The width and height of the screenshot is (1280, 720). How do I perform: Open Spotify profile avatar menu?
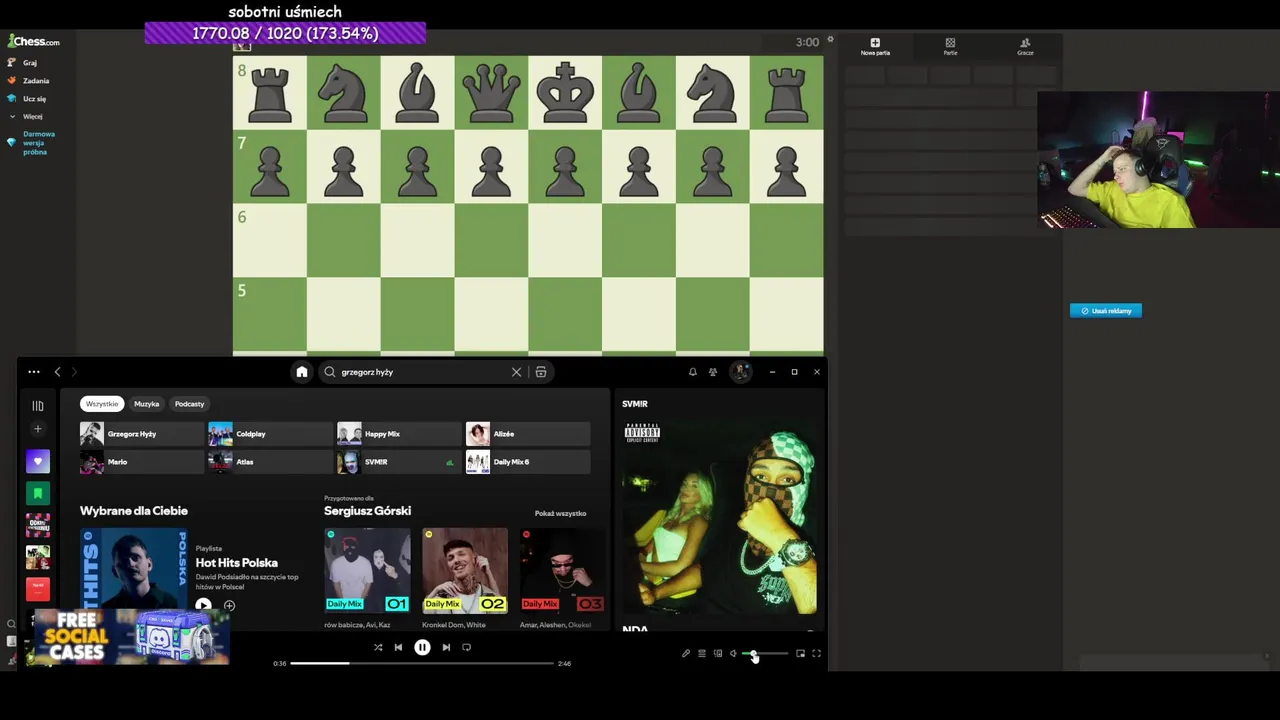pyautogui.click(x=741, y=372)
